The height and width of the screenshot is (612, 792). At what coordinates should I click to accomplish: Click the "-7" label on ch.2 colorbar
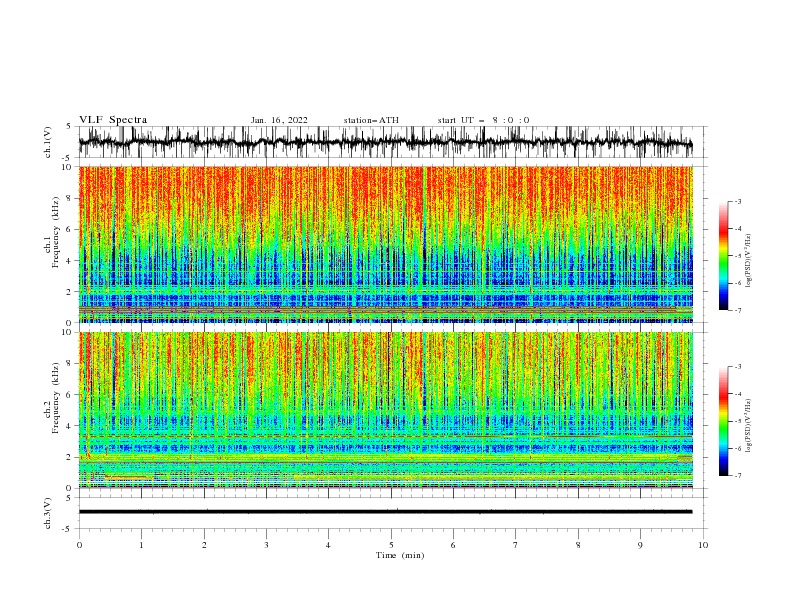(x=737, y=476)
